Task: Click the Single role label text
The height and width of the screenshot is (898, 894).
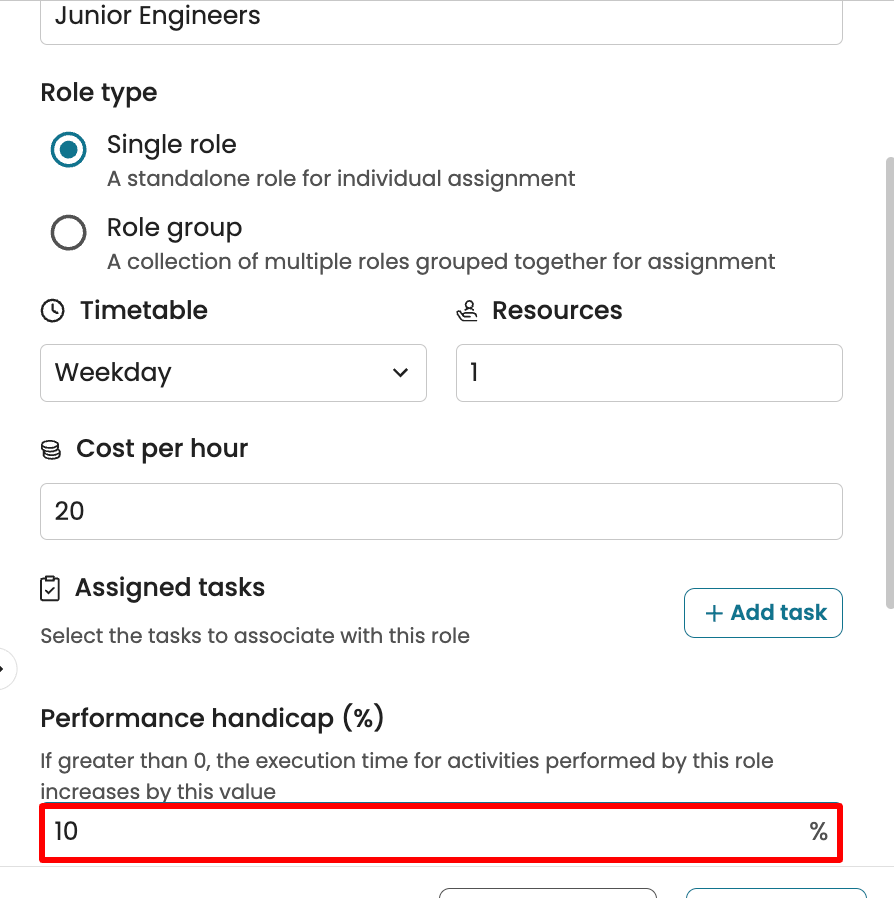Action: (x=171, y=145)
